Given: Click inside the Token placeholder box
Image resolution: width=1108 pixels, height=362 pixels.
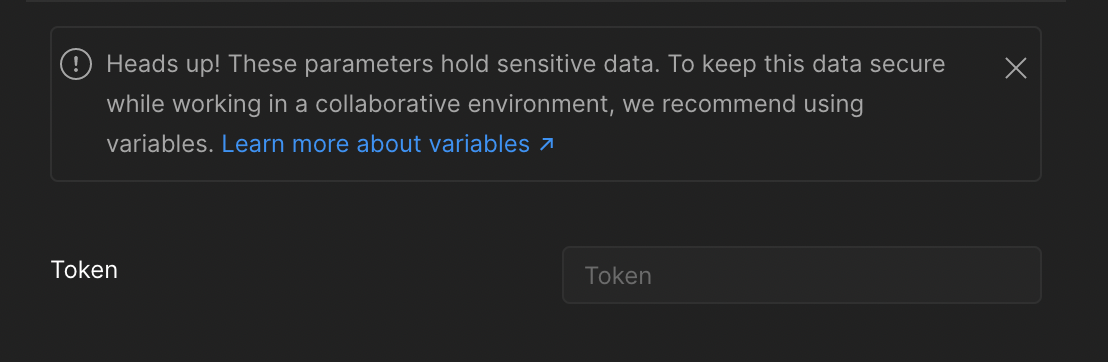Looking at the screenshot, I should pyautogui.click(x=801, y=275).
